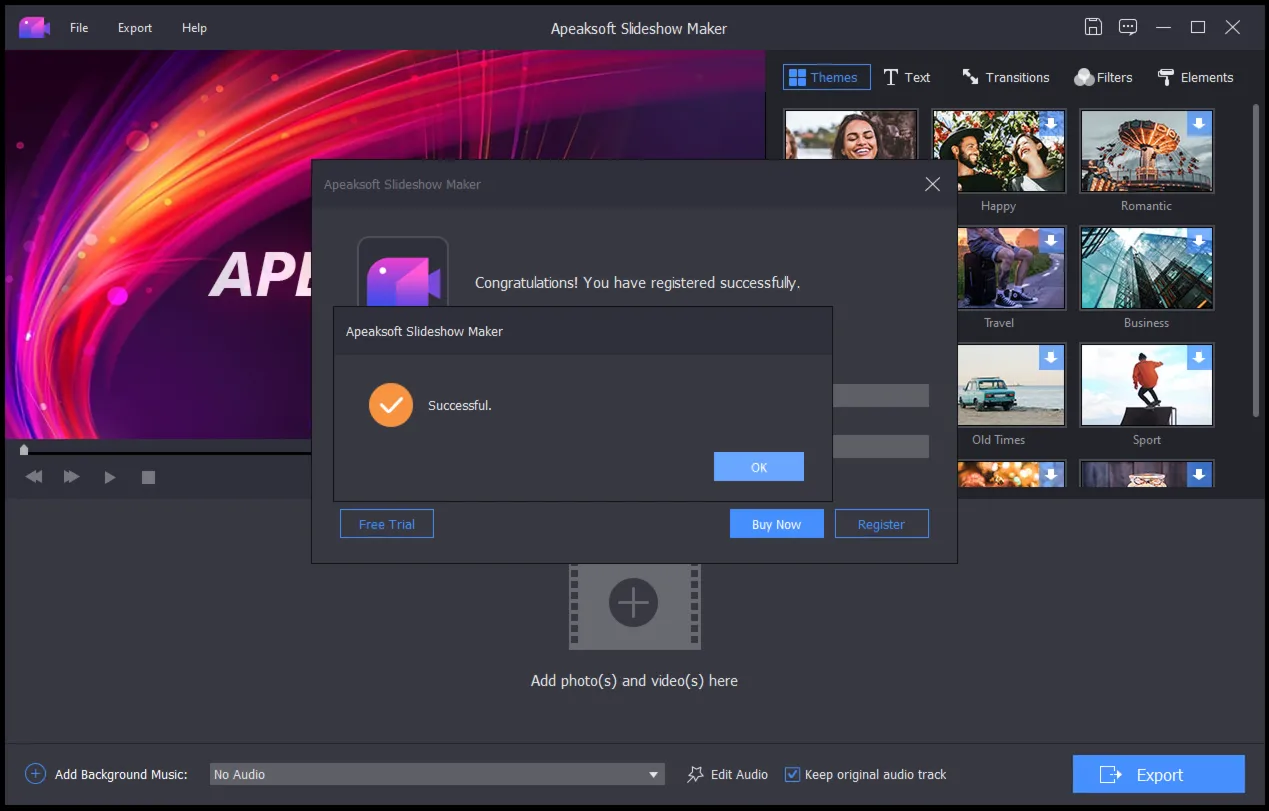Open the File menu
The image size is (1269, 811).
(x=79, y=28)
